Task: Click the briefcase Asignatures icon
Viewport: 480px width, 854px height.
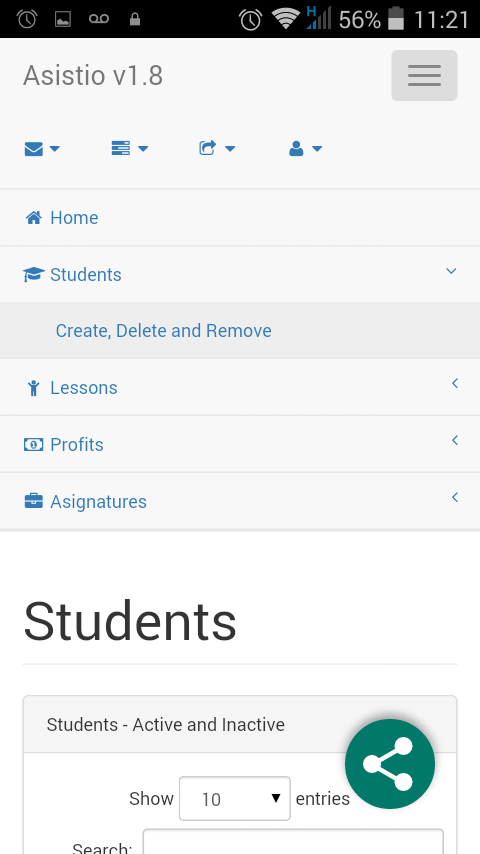Action: 34,501
